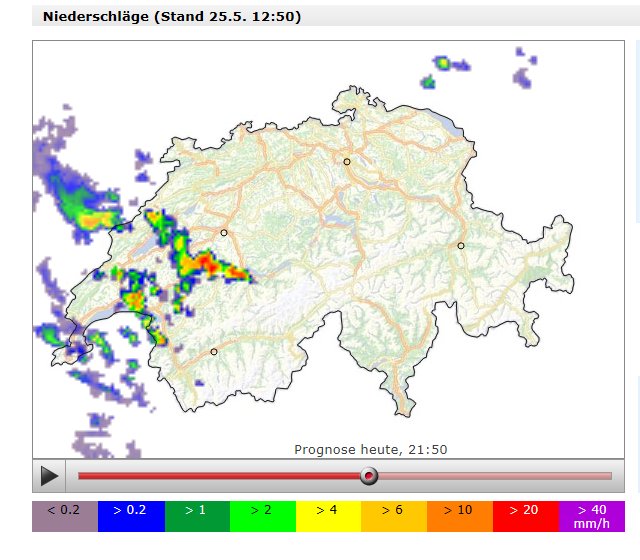Click the eastern city marker circle near Chur
Image resolution: width=640 pixels, height=560 pixels.
461,245
